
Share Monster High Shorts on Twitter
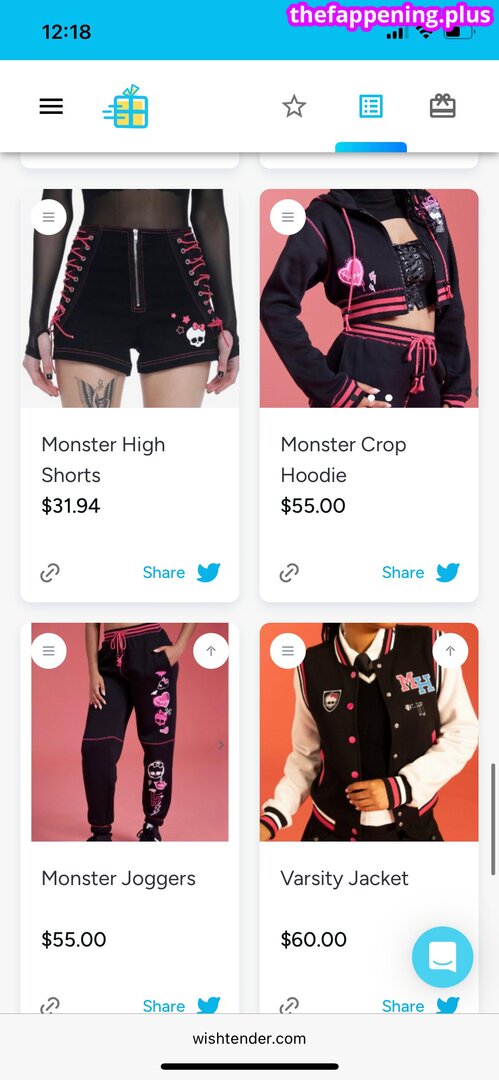tap(181, 572)
